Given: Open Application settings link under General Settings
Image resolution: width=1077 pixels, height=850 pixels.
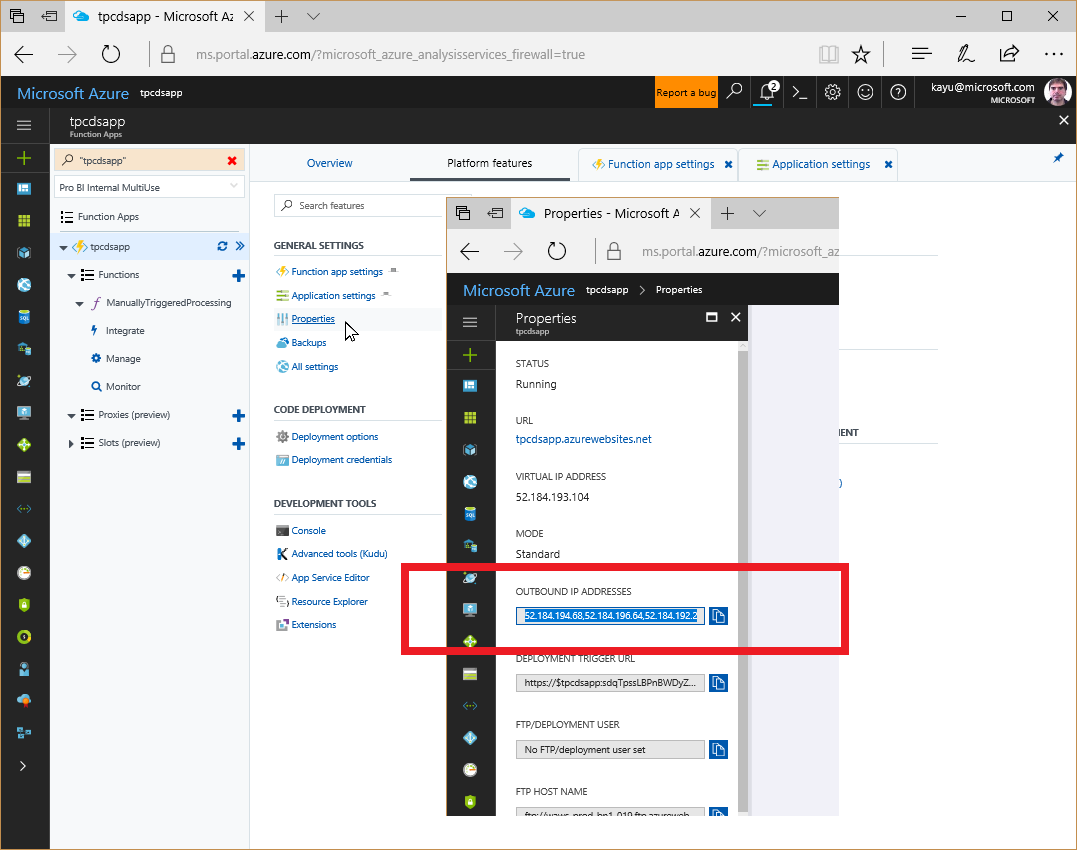Looking at the screenshot, I should tap(333, 296).
